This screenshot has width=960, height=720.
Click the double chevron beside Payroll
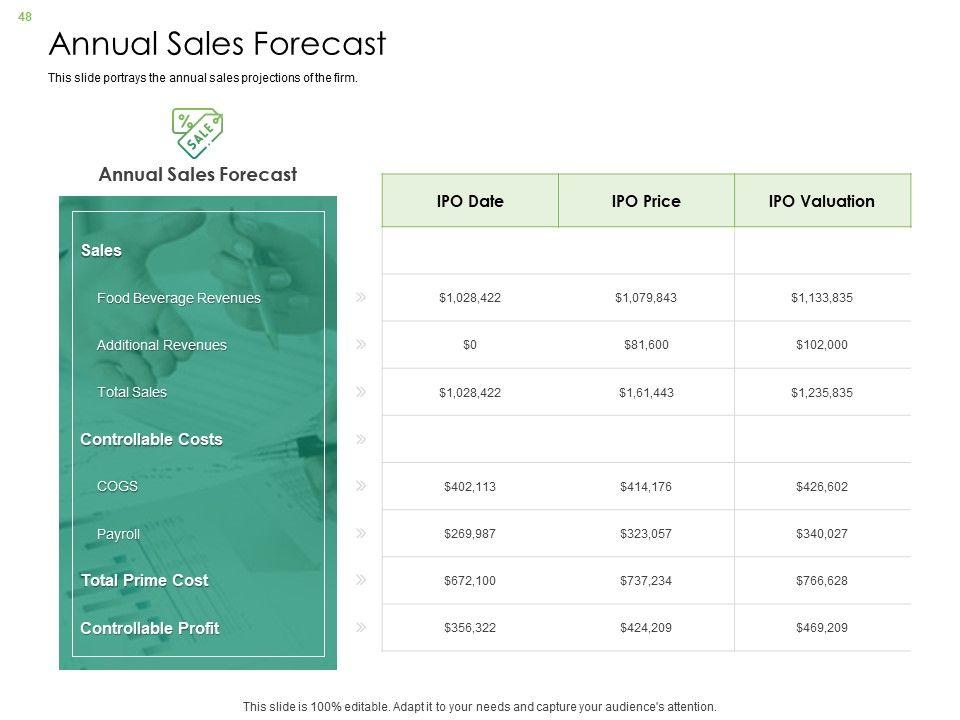(360, 533)
